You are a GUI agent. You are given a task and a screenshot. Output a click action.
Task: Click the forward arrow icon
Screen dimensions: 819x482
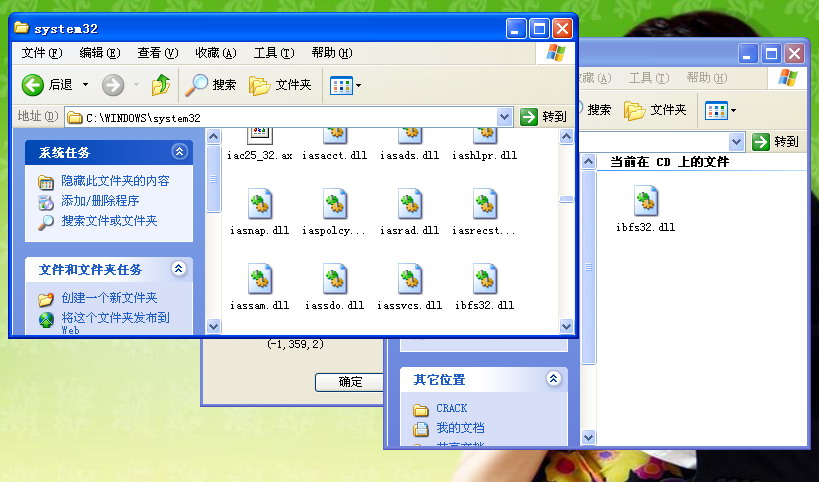[x=113, y=85]
